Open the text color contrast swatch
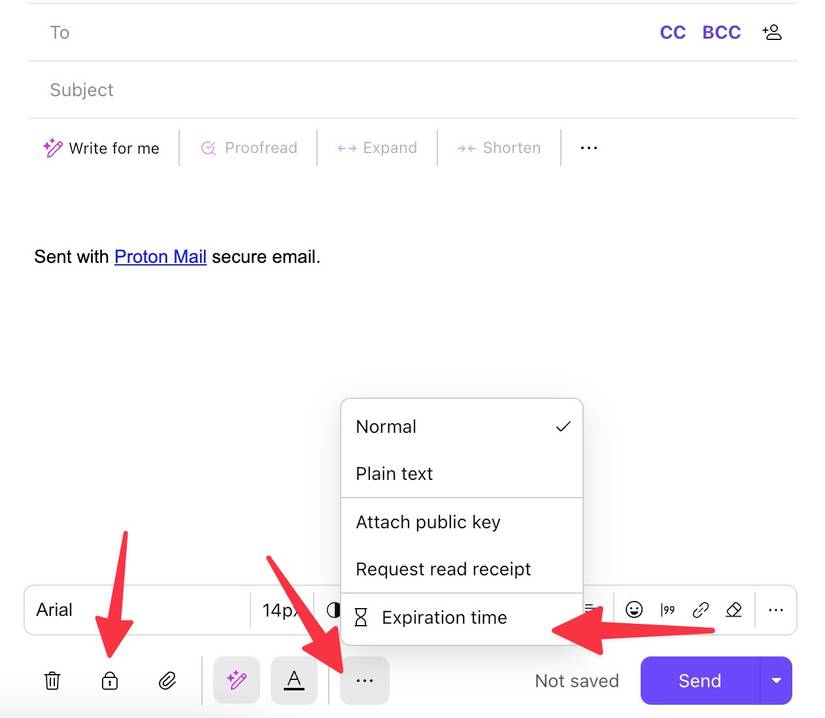Image resolution: width=825 pixels, height=718 pixels. [x=332, y=609]
